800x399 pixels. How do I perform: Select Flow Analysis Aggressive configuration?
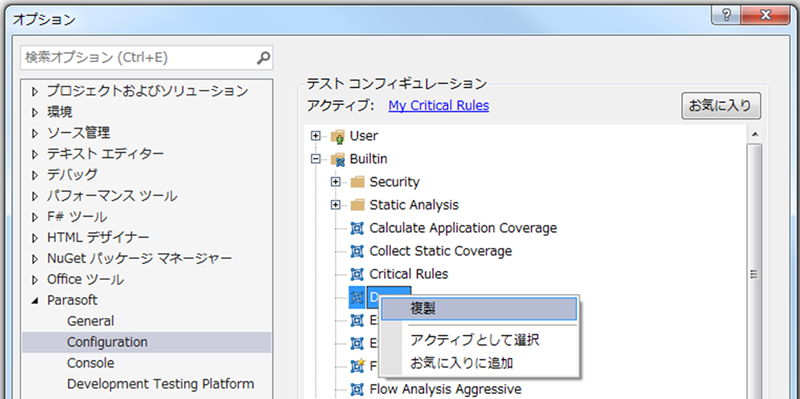pyautogui.click(x=445, y=390)
